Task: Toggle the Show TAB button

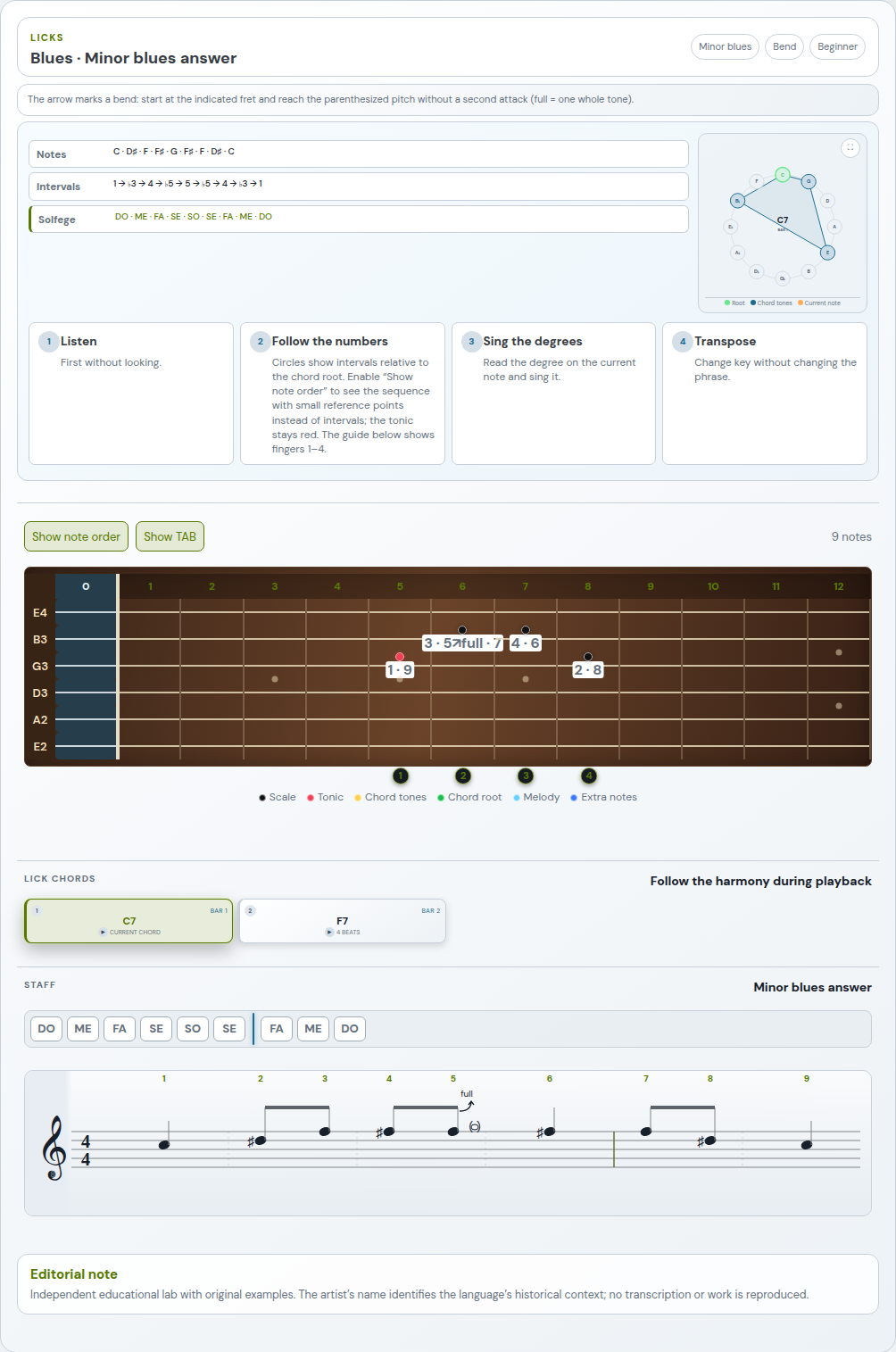Action: click(170, 536)
